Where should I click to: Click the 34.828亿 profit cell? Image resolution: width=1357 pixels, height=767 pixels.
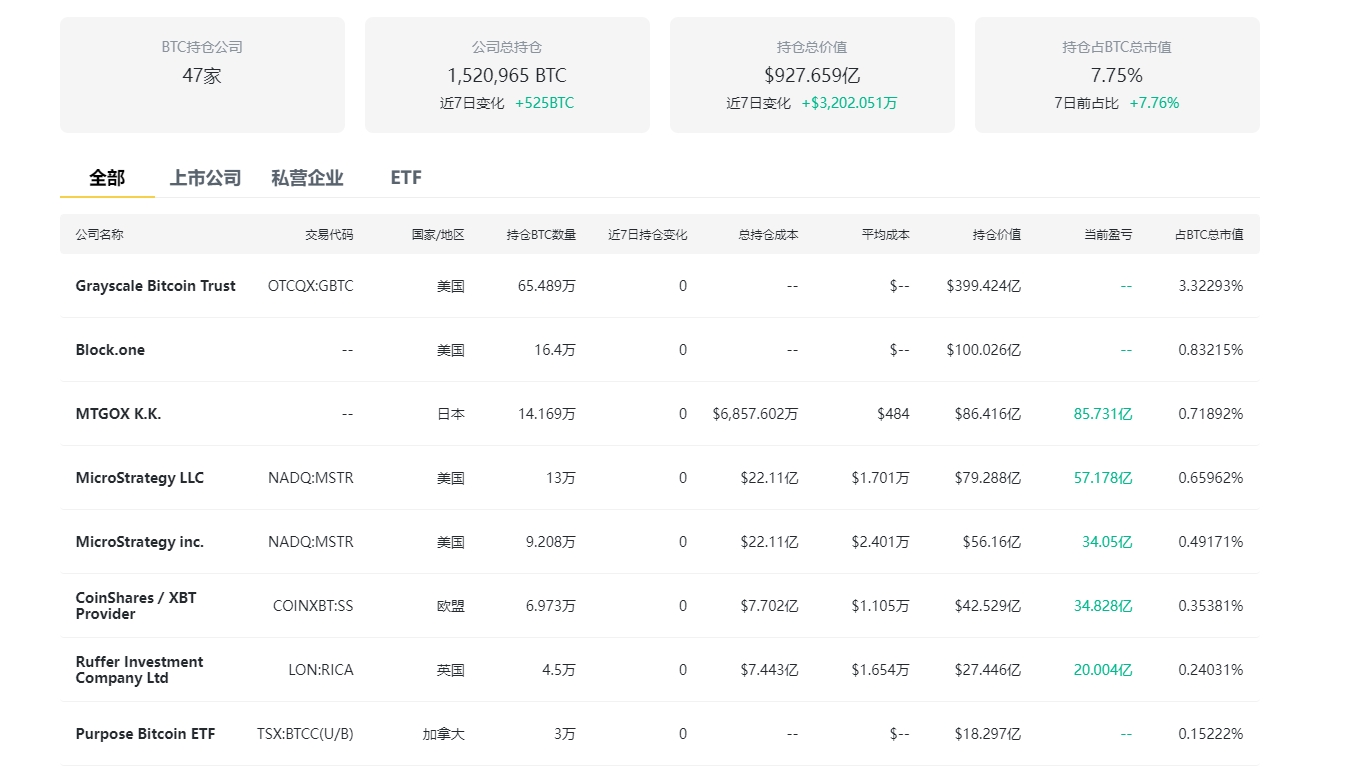[1103, 606]
